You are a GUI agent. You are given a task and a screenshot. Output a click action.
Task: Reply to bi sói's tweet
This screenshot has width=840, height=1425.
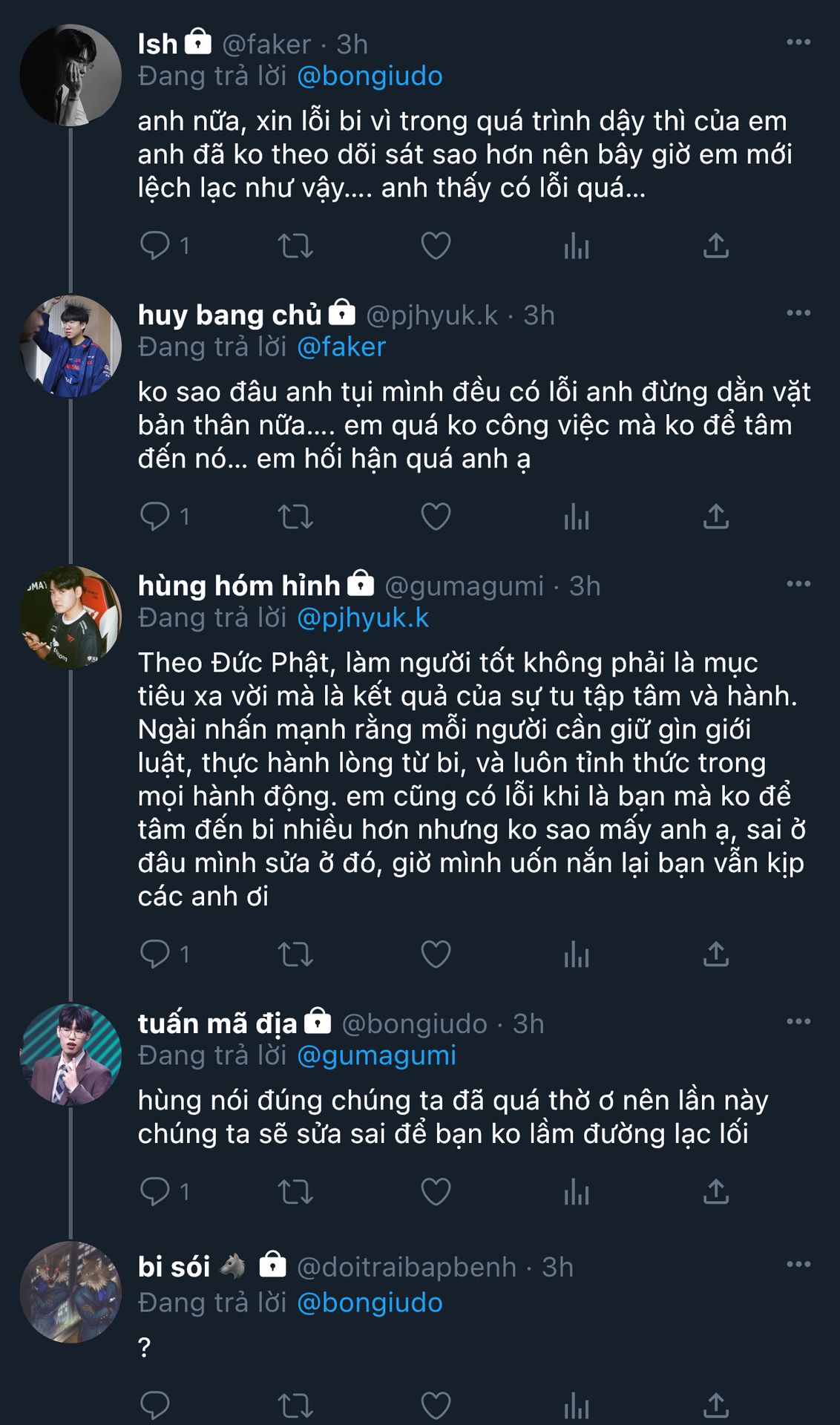point(155,1405)
